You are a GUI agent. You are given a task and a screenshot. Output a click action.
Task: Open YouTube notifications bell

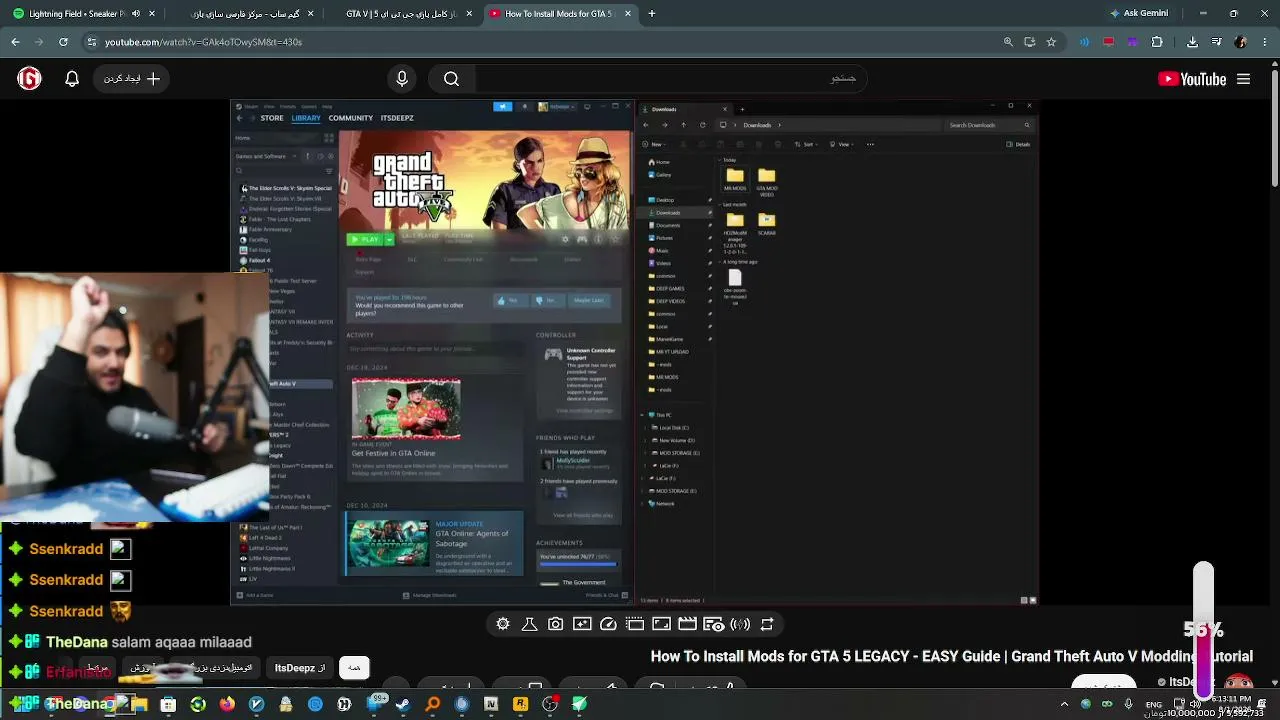(x=72, y=79)
